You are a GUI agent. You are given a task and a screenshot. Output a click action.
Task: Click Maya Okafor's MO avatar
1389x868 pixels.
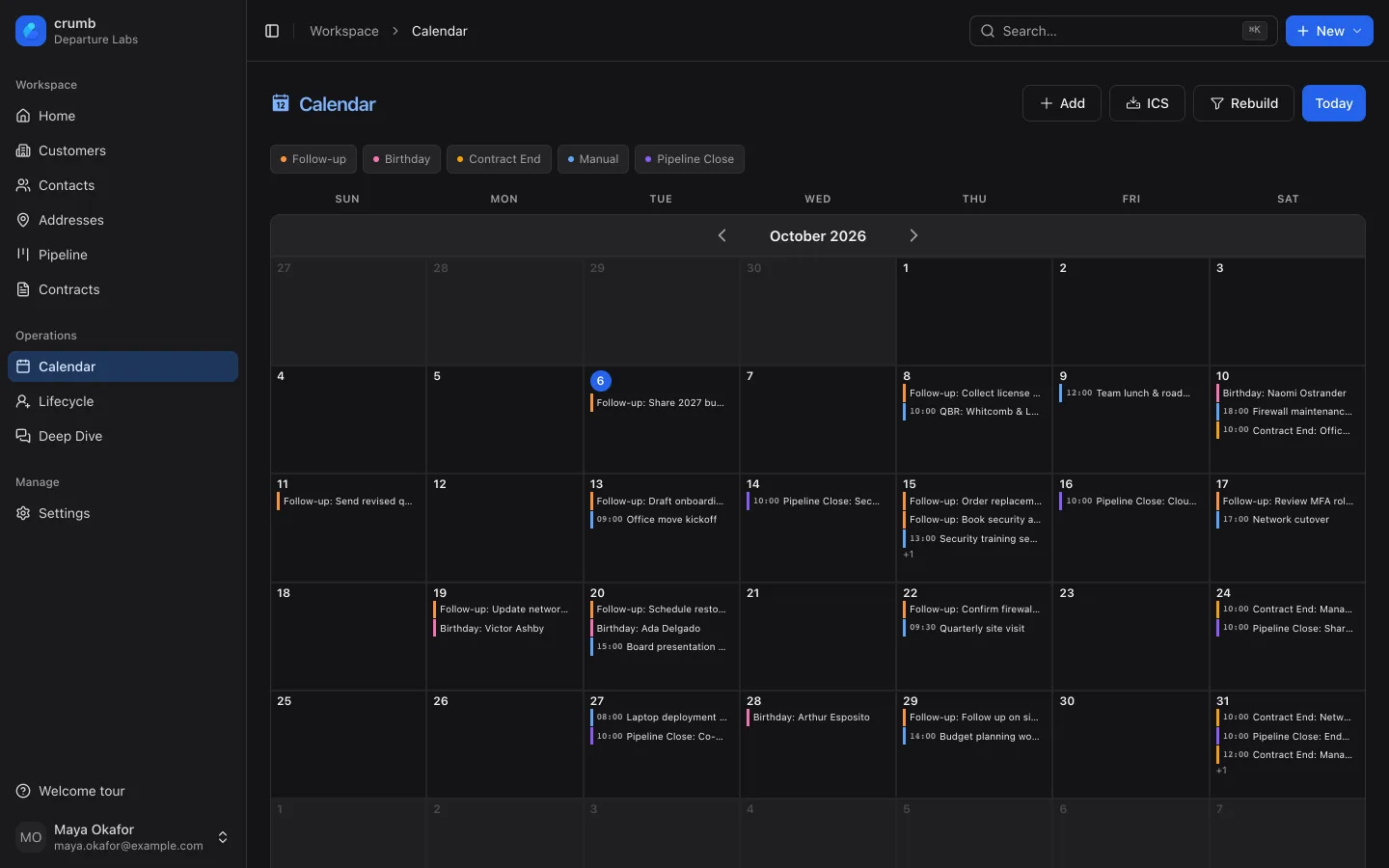pos(31,837)
